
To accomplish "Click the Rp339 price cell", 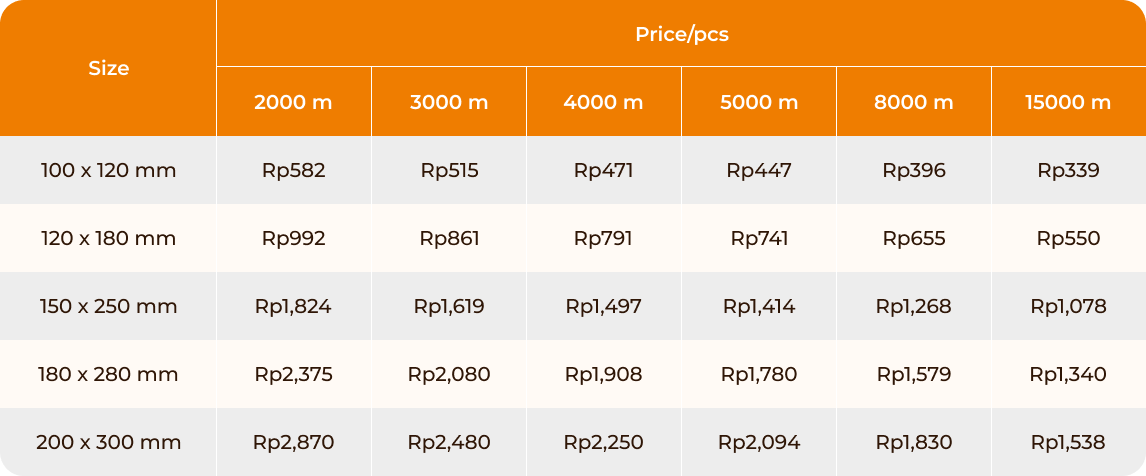I will [x=1069, y=170].
